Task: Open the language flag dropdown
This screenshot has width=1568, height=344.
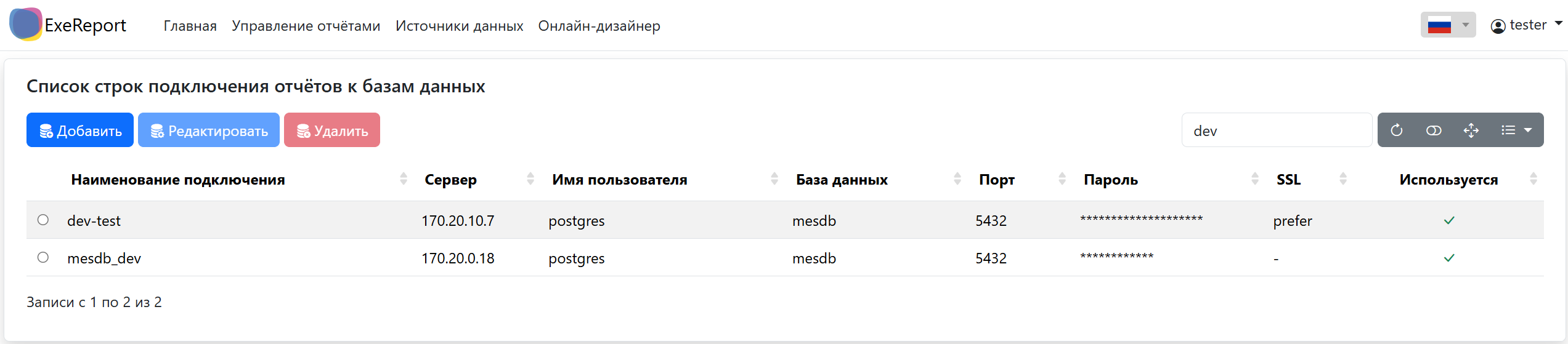Action: 1448,25
